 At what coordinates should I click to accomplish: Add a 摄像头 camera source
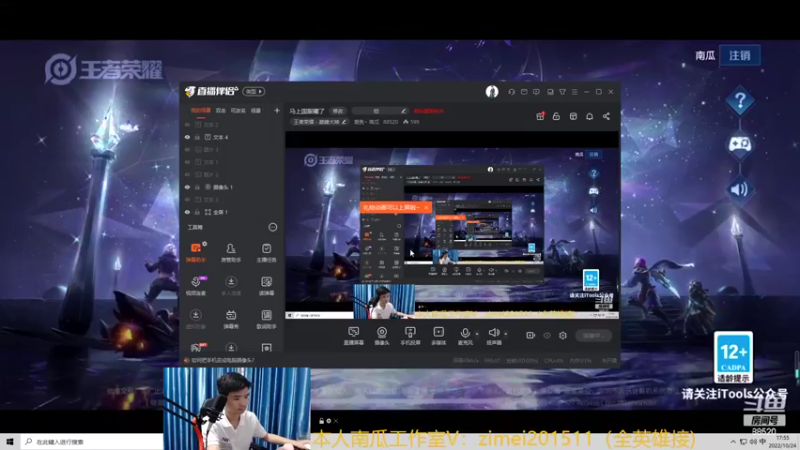pyautogui.click(x=382, y=336)
